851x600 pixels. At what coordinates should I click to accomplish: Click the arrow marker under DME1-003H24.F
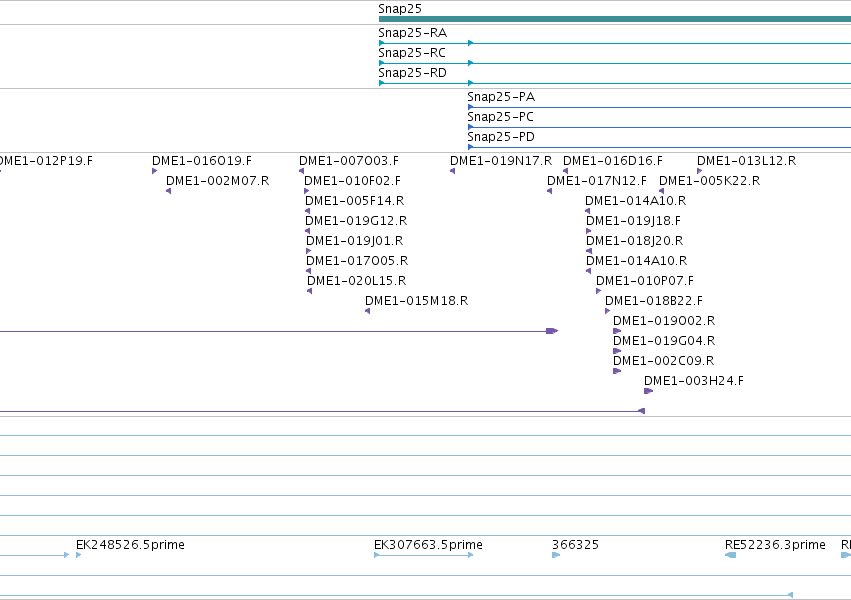(649, 391)
